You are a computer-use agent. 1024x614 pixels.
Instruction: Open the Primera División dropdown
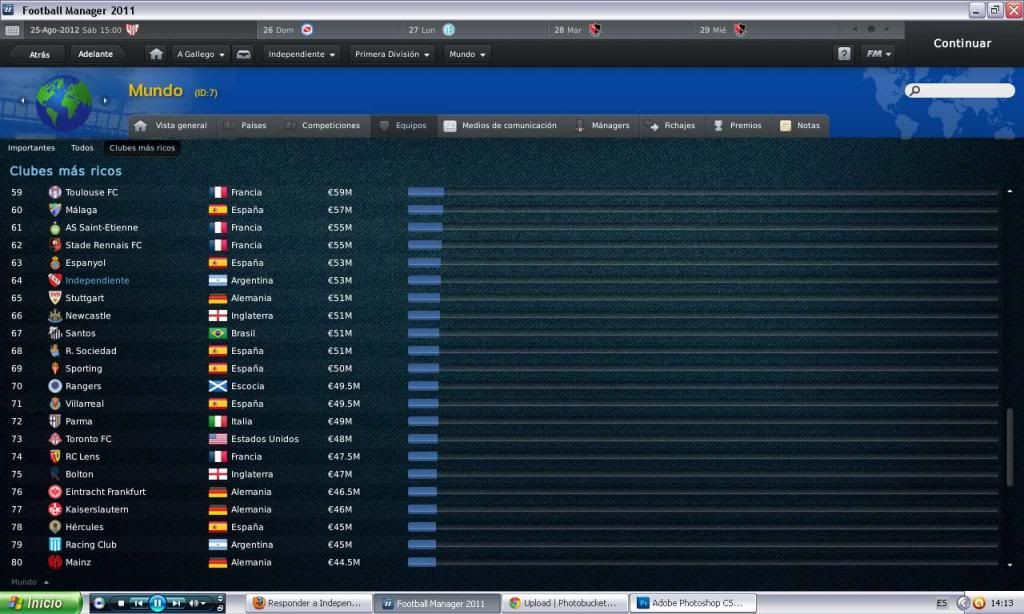392,54
